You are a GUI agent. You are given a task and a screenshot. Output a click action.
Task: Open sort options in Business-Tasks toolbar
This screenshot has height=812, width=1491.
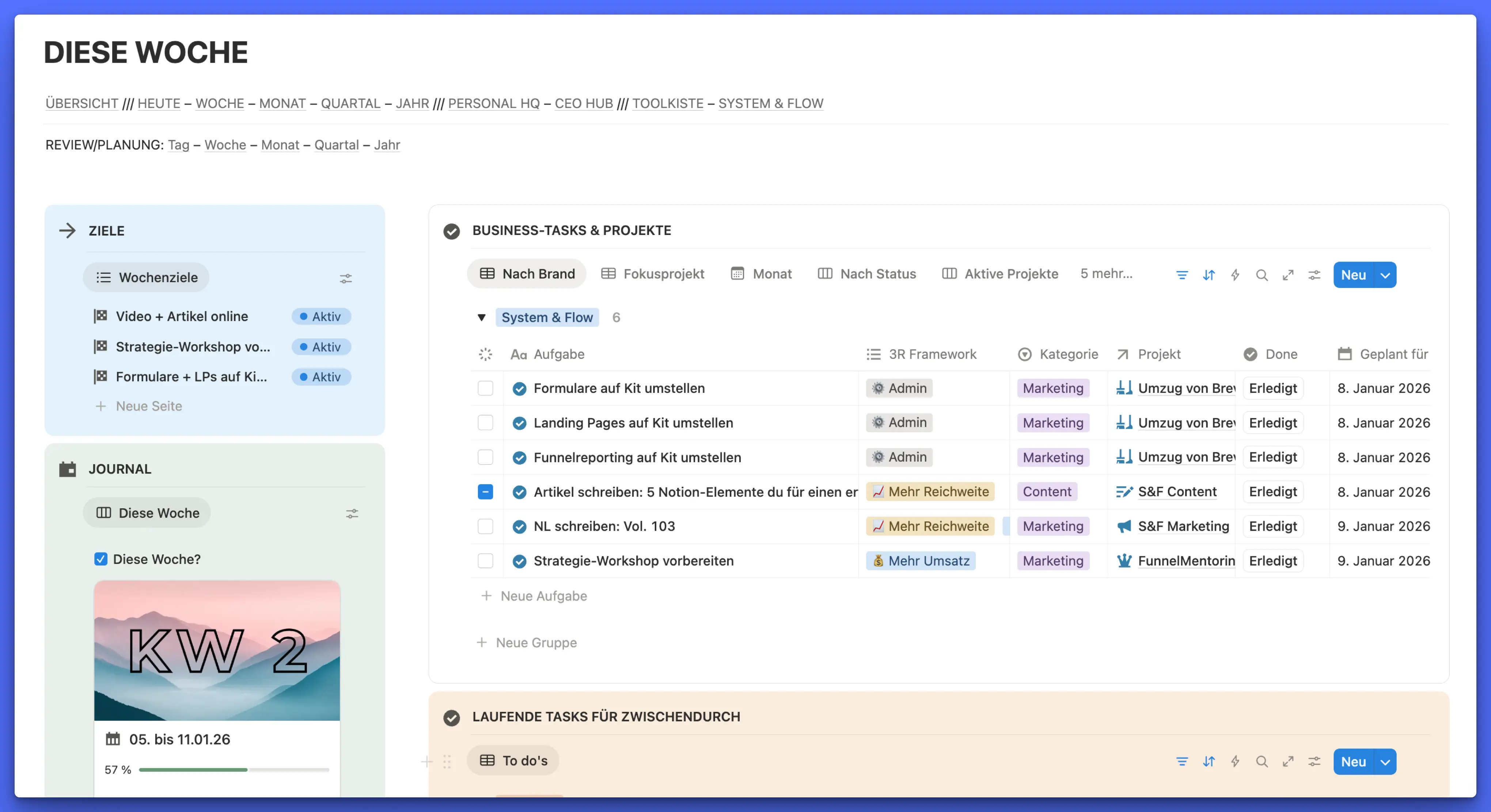pyautogui.click(x=1209, y=275)
